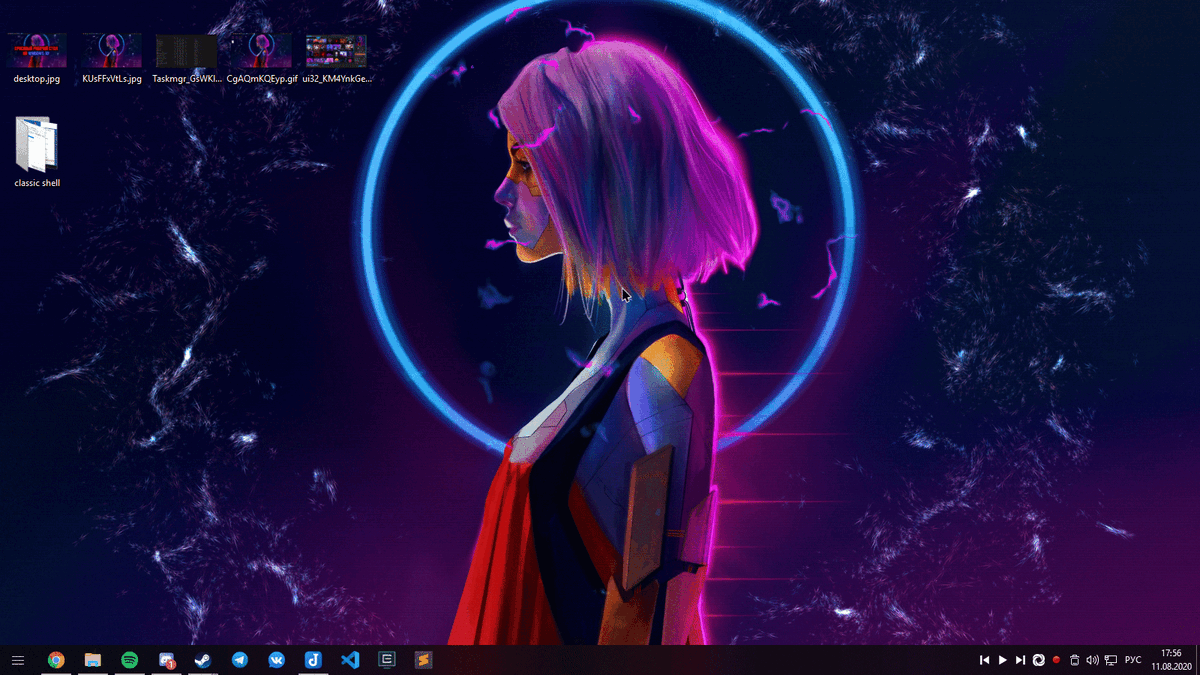Click the desktop.jpg file name
Screen dimensions: 1200x675
tap(37, 78)
